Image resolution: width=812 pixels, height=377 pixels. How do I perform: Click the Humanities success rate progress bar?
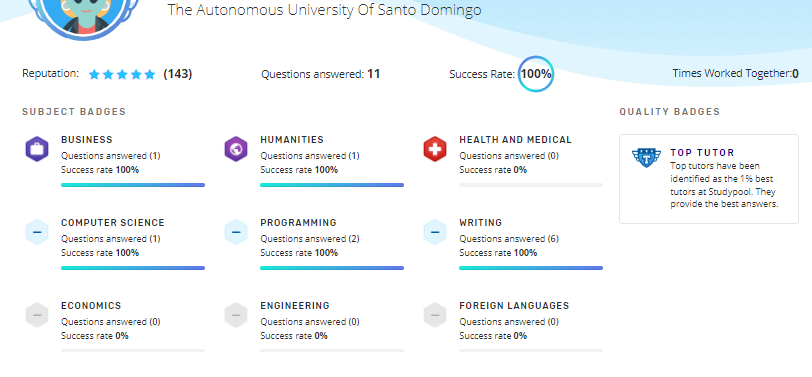[x=332, y=185]
